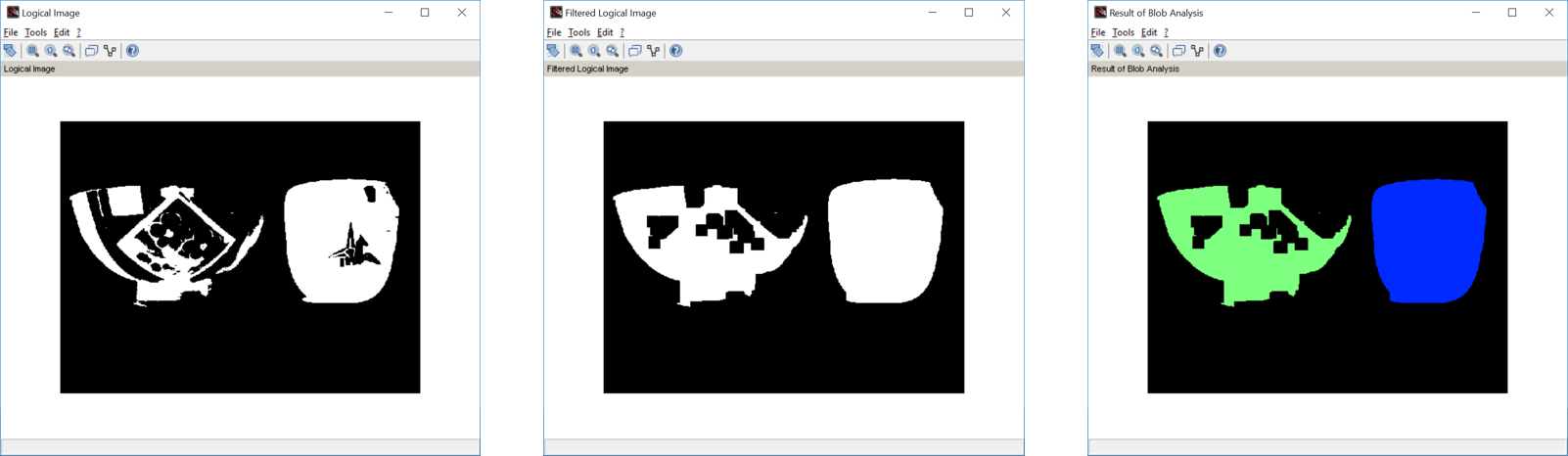Click grid magnifier icon in Filtered Logical Image window
The height and width of the screenshot is (456, 1568).
(x=576, y=51)
